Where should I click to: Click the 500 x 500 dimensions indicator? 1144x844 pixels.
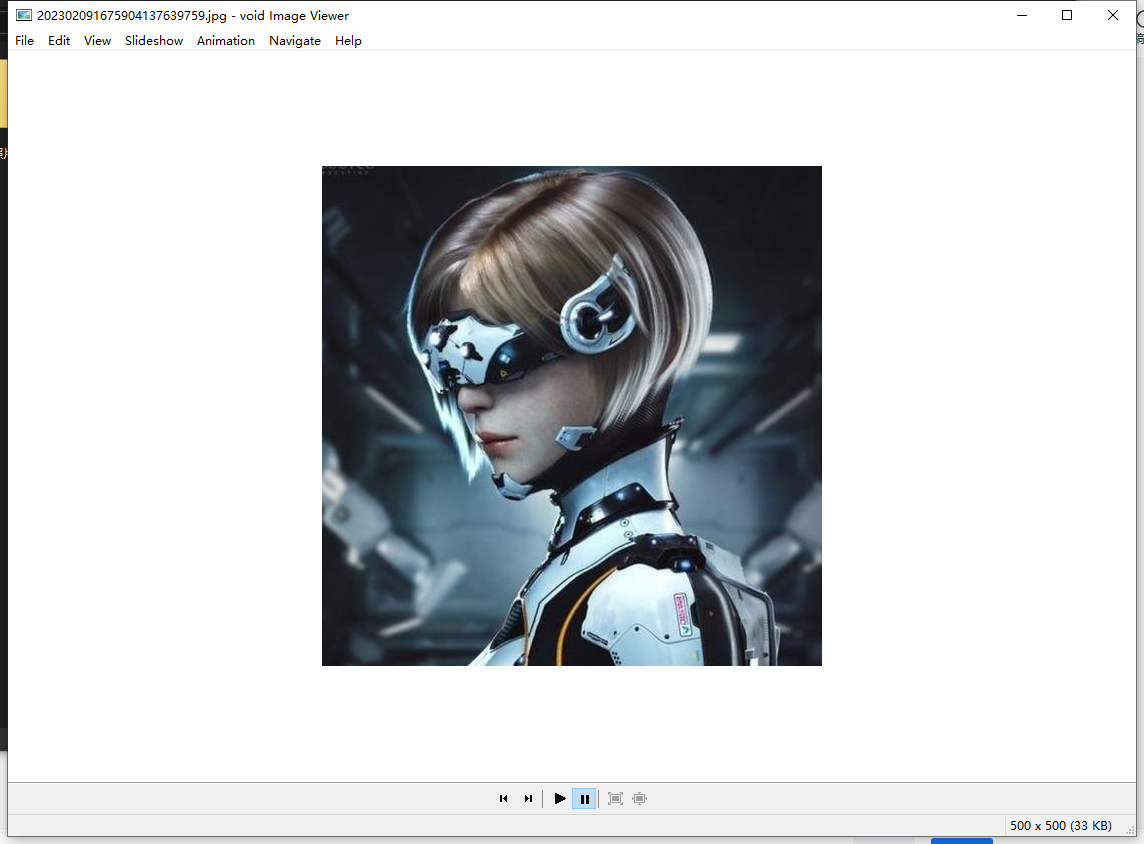coord(1038,825)
